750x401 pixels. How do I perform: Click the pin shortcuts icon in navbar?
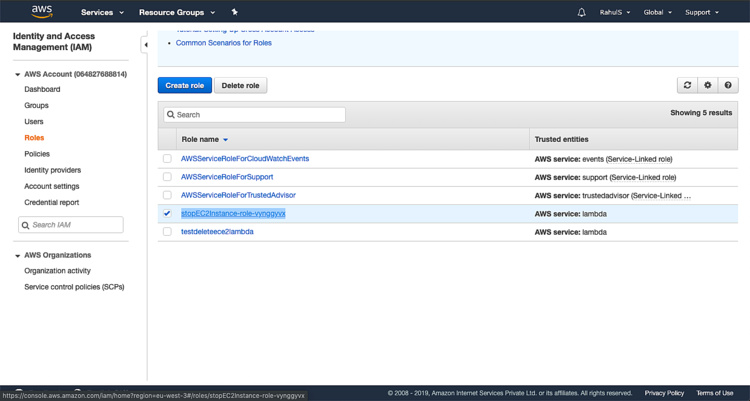(234, 12)
